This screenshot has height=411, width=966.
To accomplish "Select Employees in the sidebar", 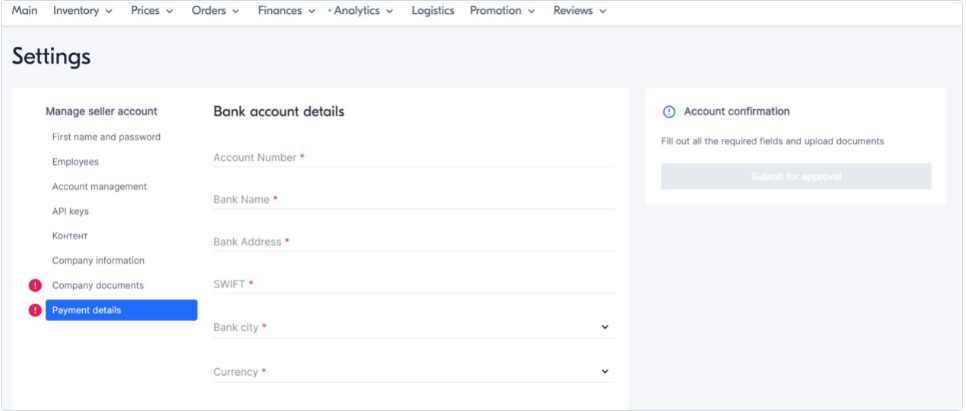I will [75, 162].
